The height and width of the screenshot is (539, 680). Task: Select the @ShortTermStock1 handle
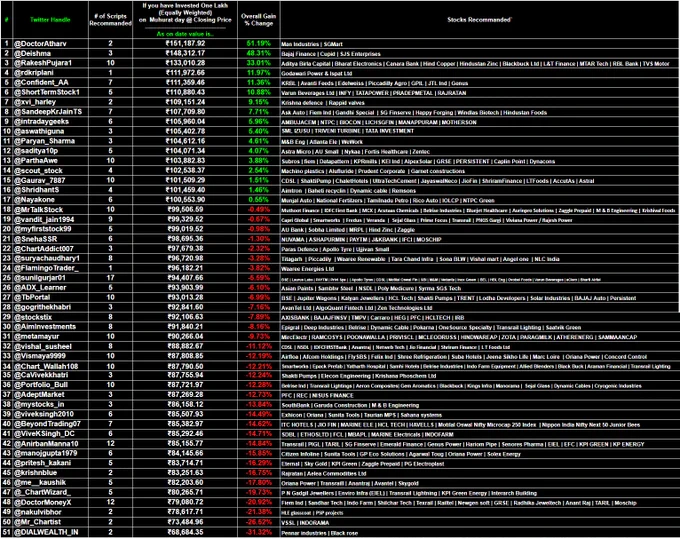click(x=47, y=92)
